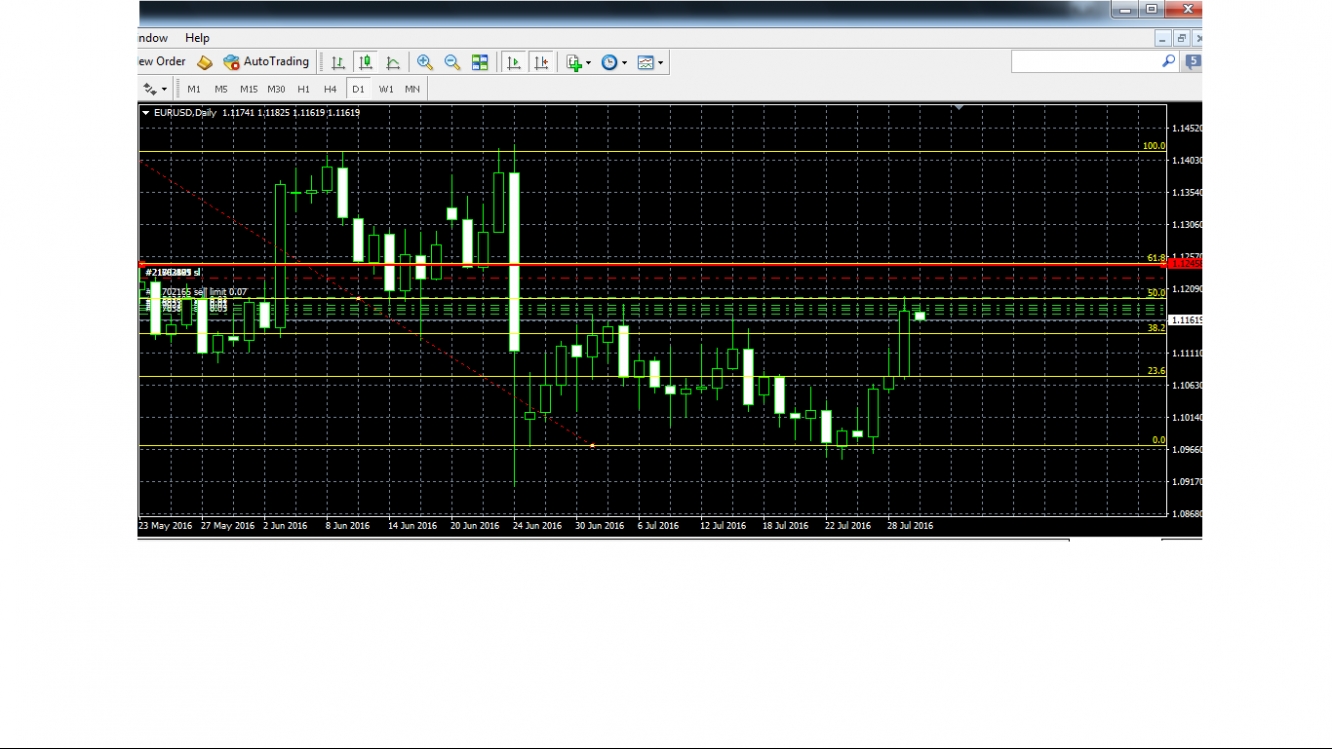This screenshot has height=749, width=1332.
Task: Click the Fibonacci 38.2 level label
Action: (1156, 328)
